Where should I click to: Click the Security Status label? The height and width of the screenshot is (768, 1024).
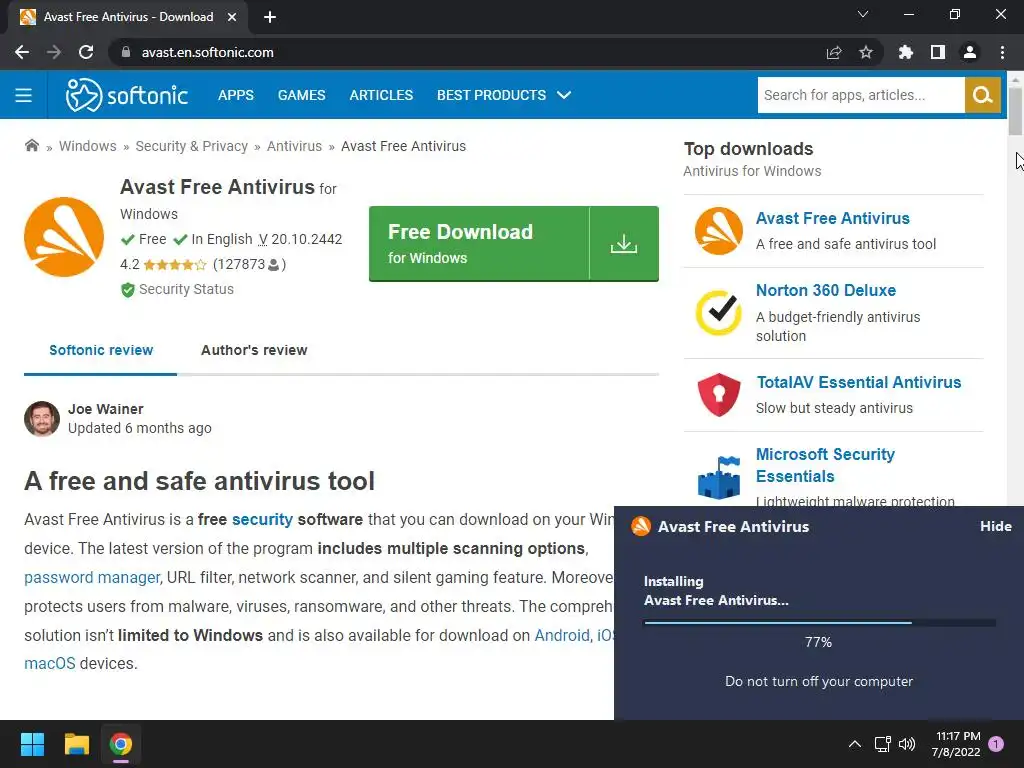(x=186, y=289)
